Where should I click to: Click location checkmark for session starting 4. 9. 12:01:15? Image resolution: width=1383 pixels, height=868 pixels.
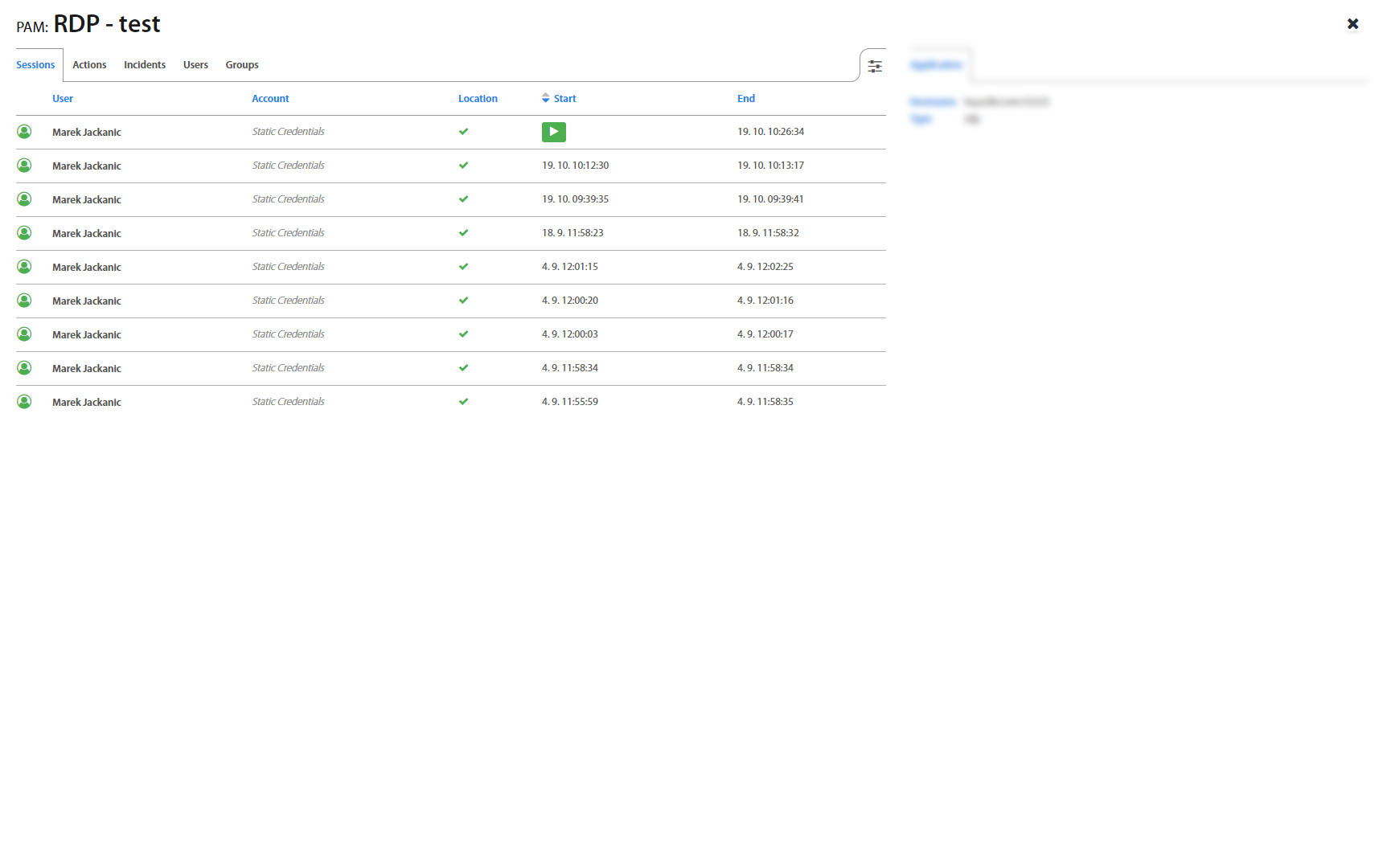coord(463,267)
